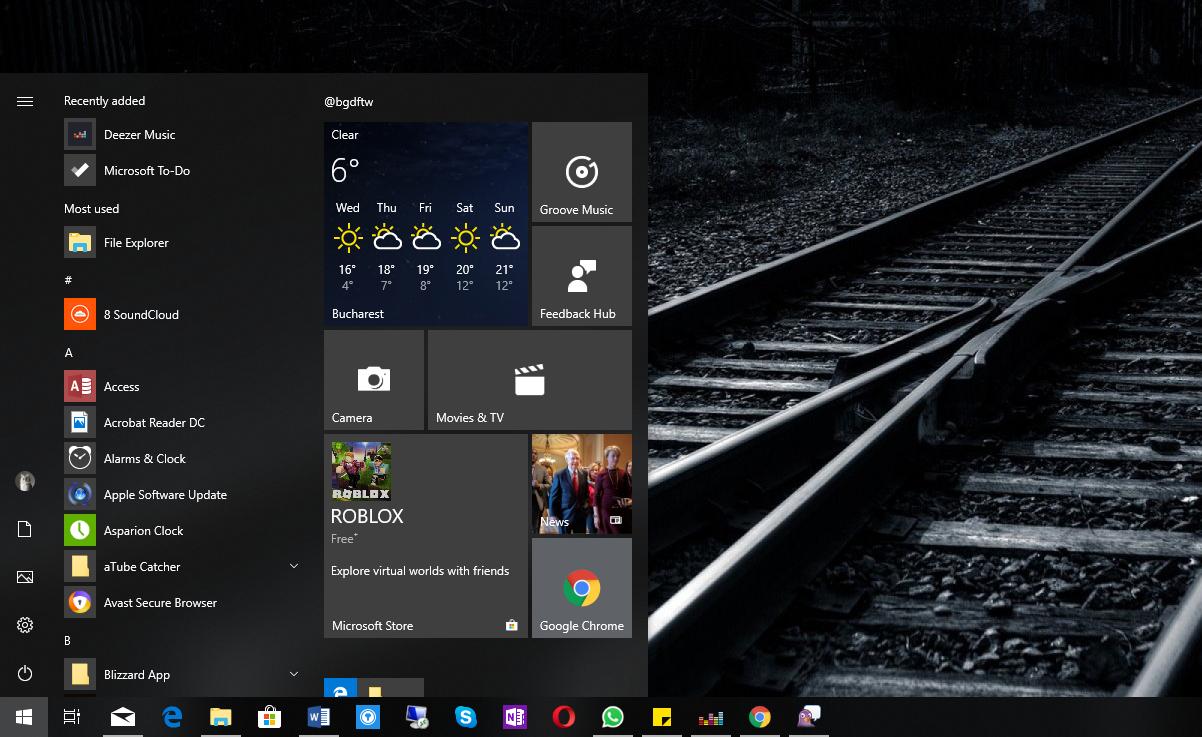Launch Asparion Clock

tap(184, 530)
